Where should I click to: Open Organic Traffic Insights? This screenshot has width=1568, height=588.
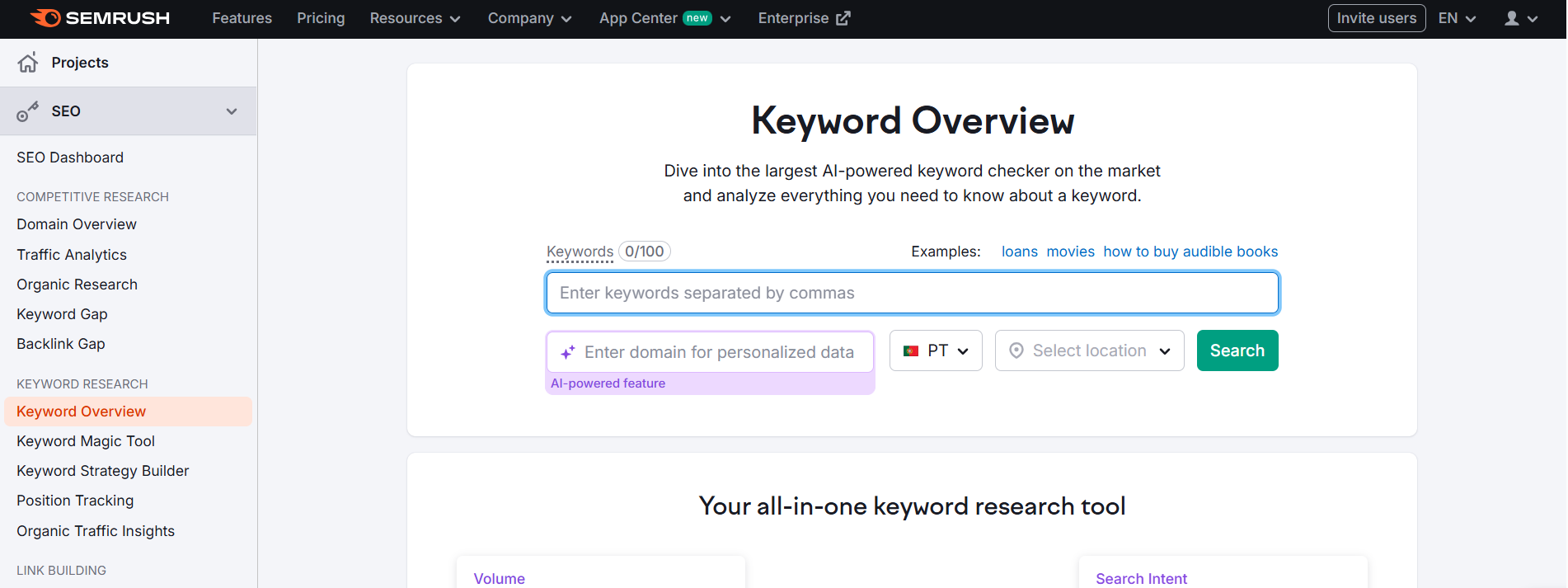(96, 531)
